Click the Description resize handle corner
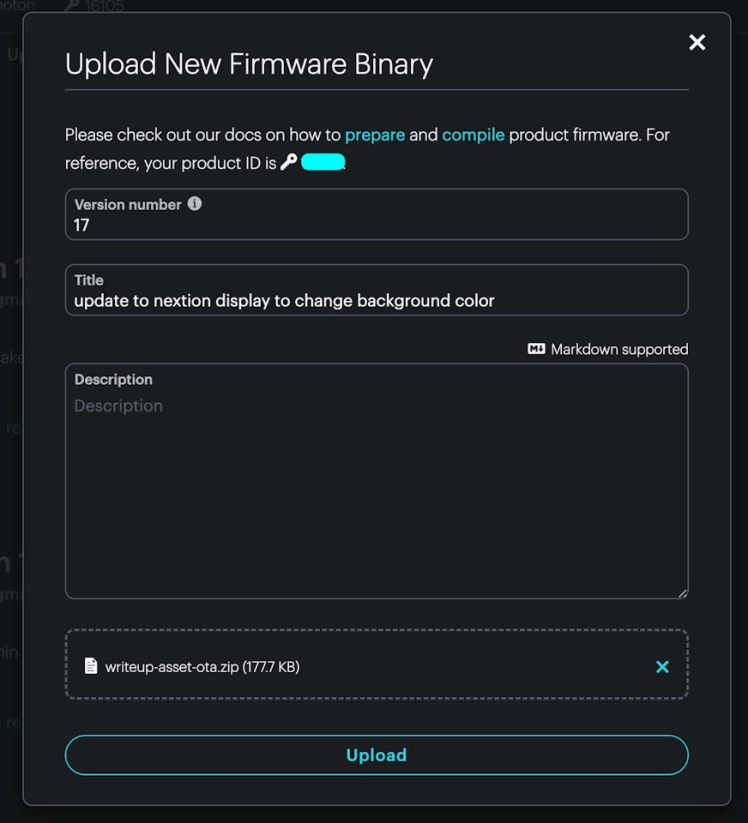The width and height of the screenshot is (748, 823). tap(682, 593)
